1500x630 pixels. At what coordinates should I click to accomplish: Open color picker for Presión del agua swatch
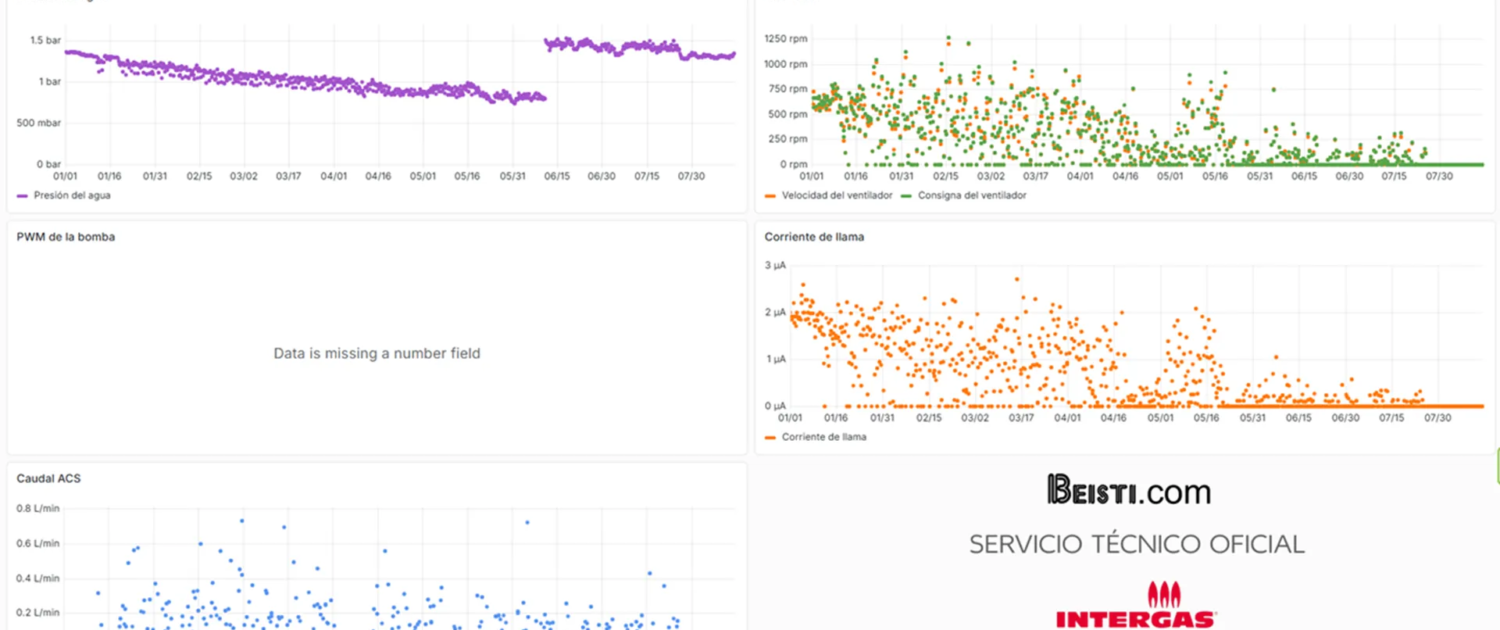[x=22, y=196]
